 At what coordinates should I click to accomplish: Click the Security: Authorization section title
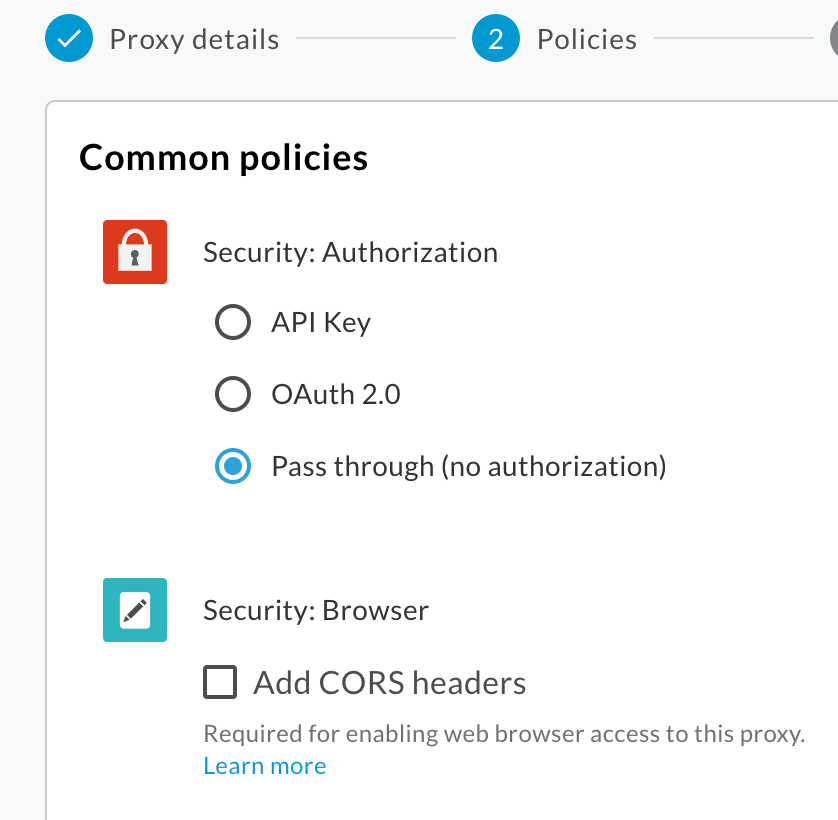coord(350,252)
